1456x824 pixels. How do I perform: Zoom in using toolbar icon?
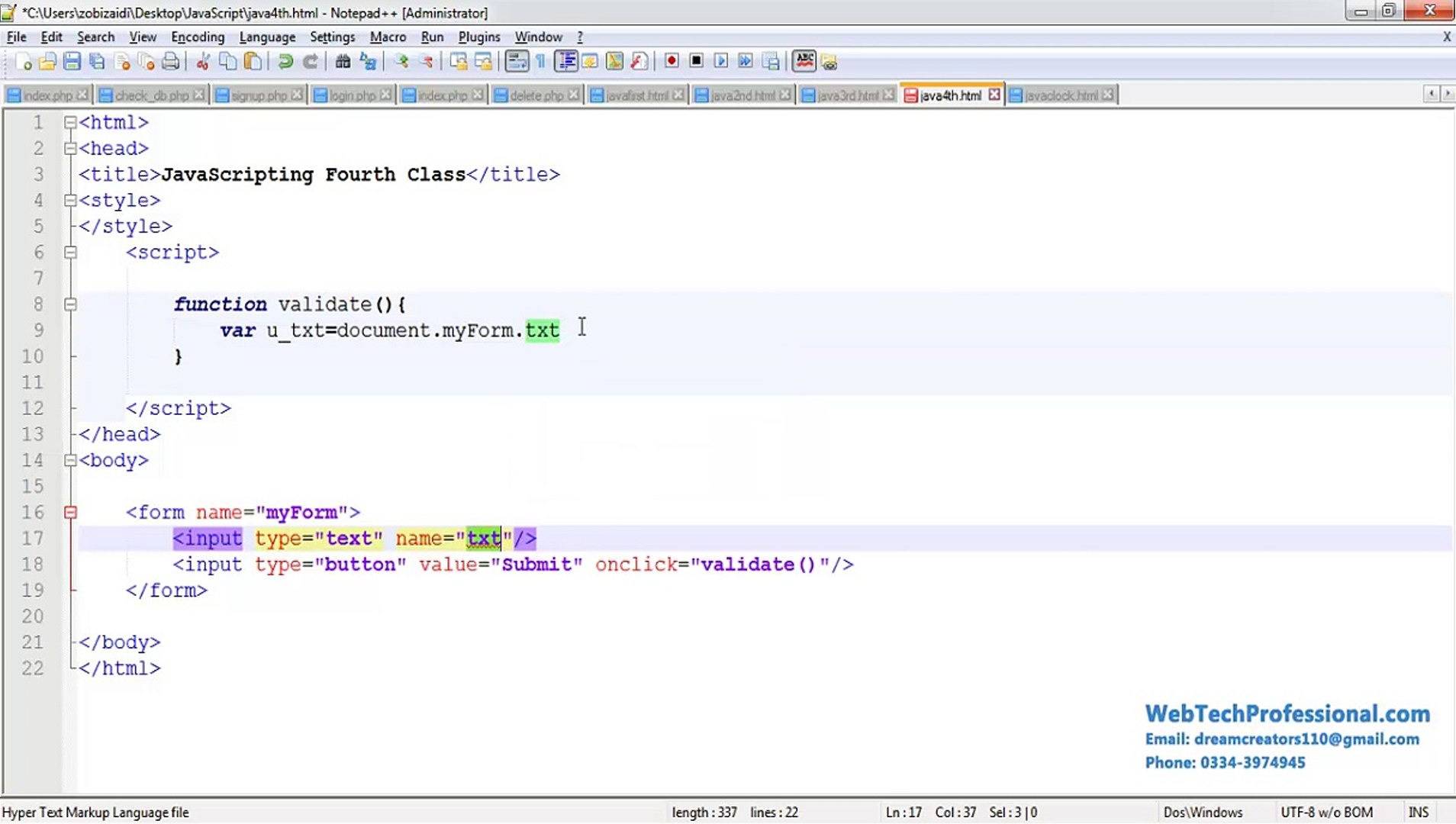click(x=401, y=62)
